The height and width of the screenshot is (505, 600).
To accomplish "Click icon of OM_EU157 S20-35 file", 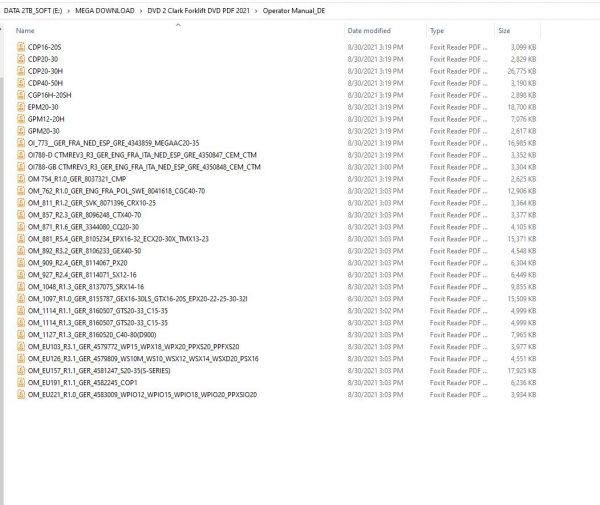I will (21, 371).
